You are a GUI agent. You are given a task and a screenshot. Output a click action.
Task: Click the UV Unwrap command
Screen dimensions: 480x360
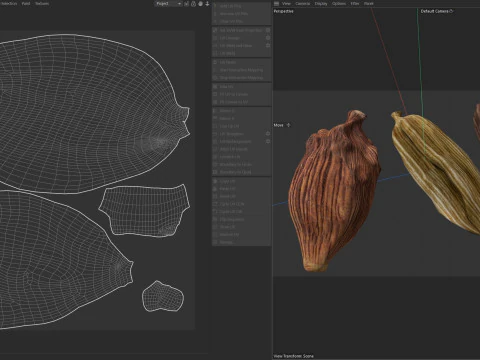(x=239, y=38)
